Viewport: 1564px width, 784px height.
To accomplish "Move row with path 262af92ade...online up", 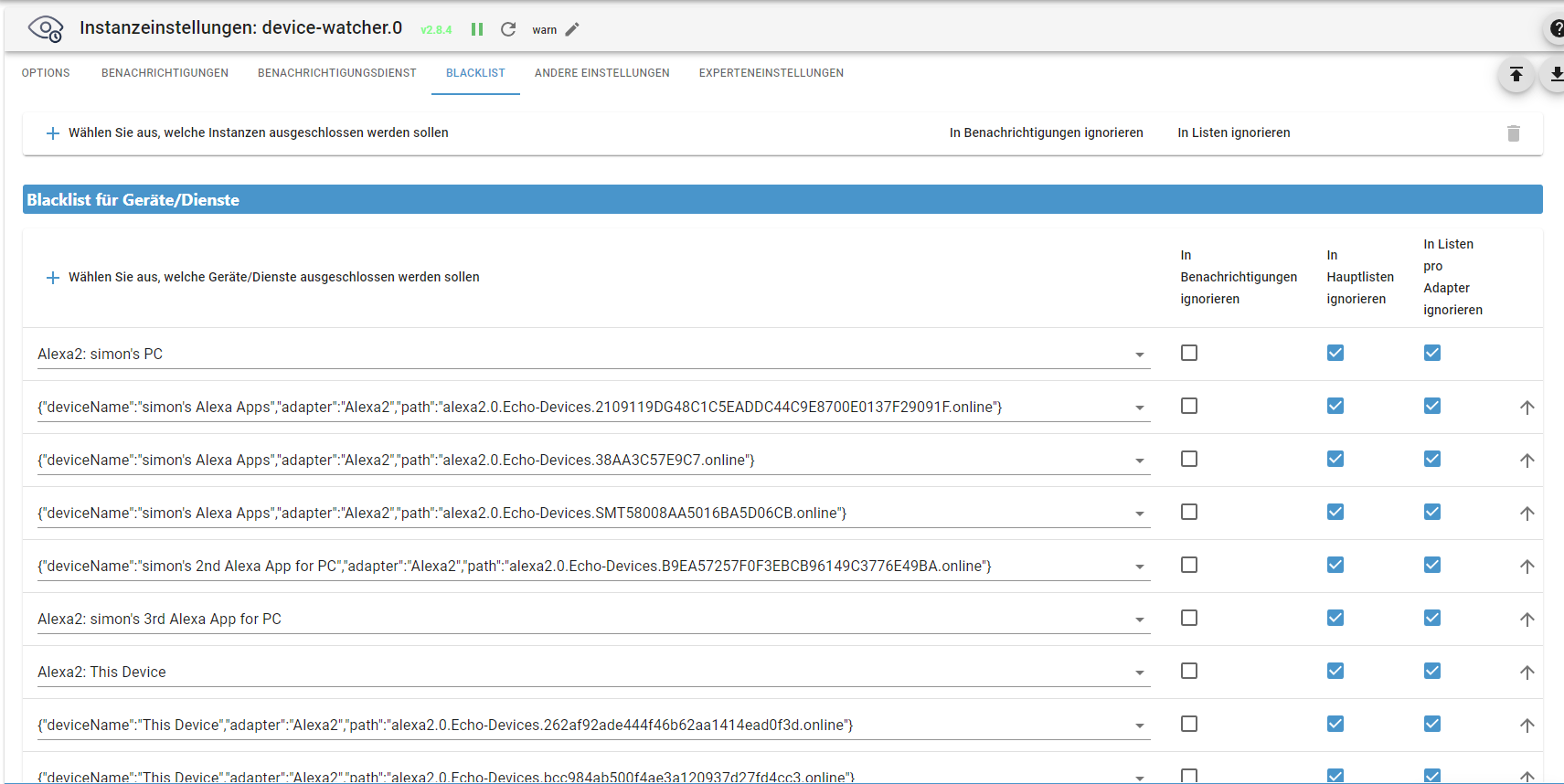I will click(1527, 726).
